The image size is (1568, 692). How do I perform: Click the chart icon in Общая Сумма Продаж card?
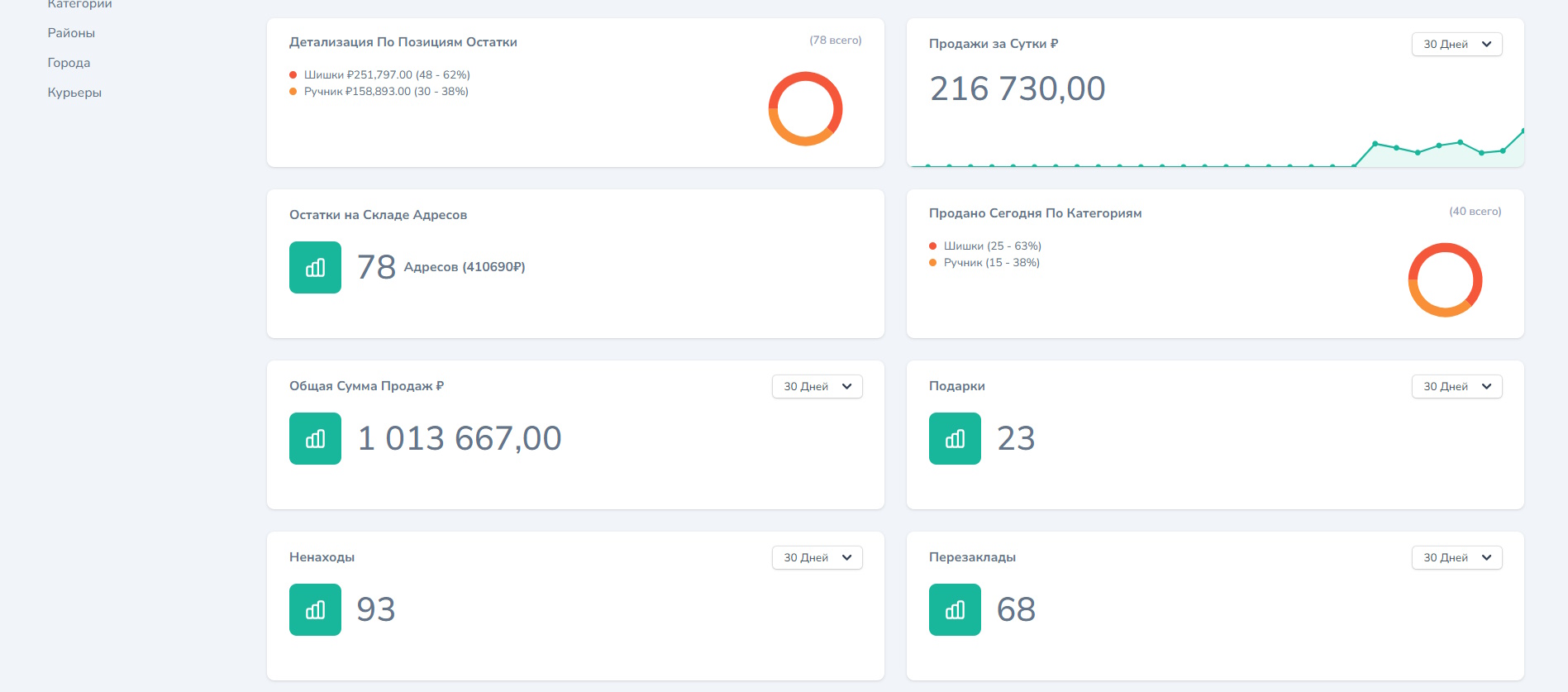tap(315, 438)
